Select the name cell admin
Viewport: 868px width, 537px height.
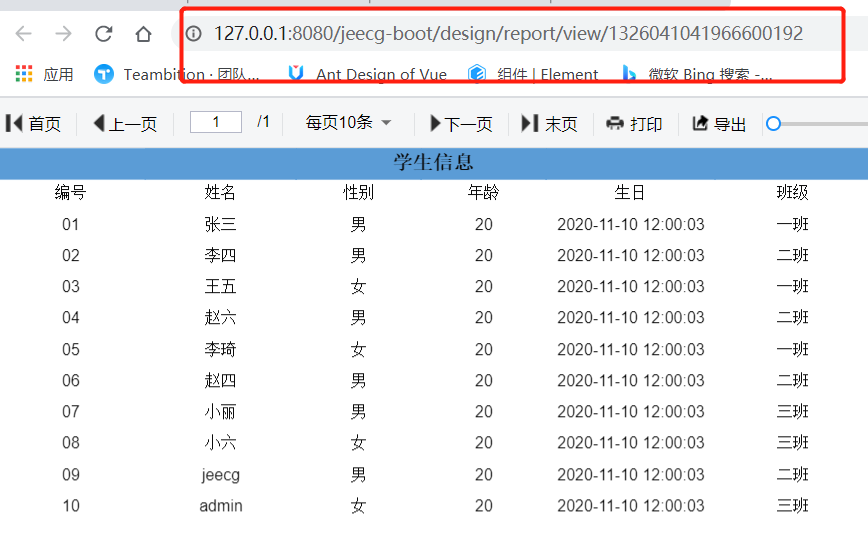(x=221, y=505)
